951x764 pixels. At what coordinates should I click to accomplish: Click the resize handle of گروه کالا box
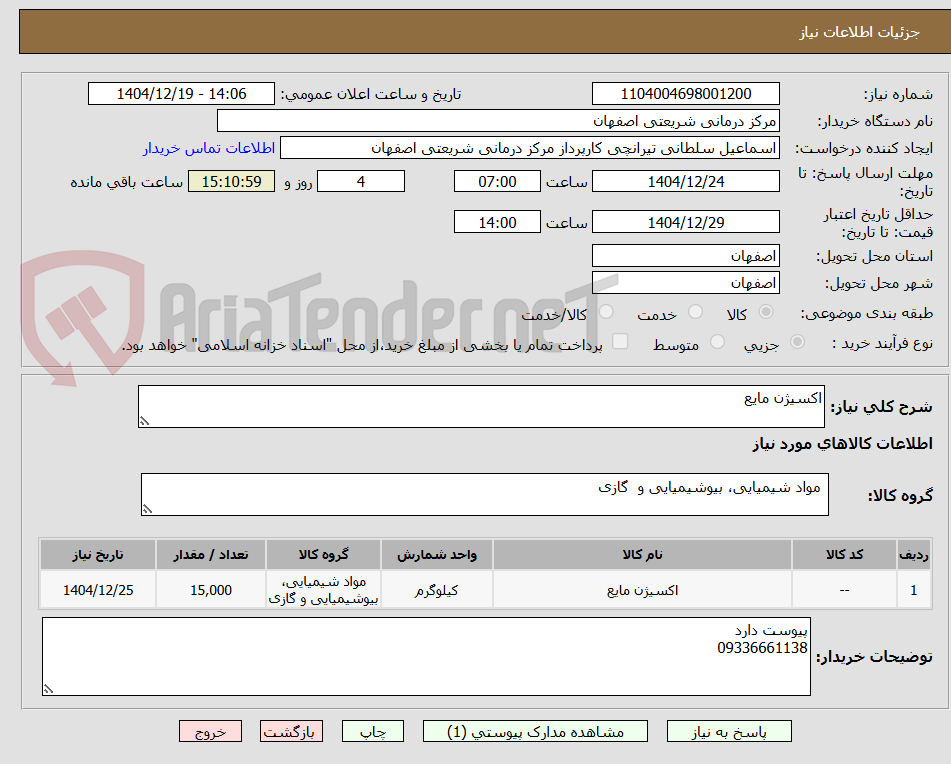147,509
